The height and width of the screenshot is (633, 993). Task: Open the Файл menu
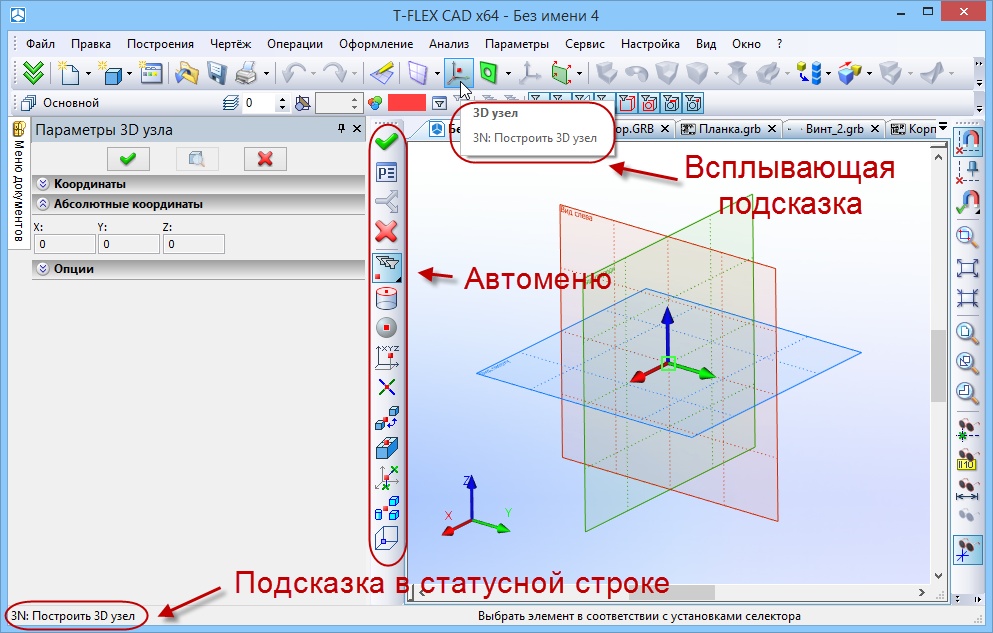pyautogui.click(x=41, y=44)
